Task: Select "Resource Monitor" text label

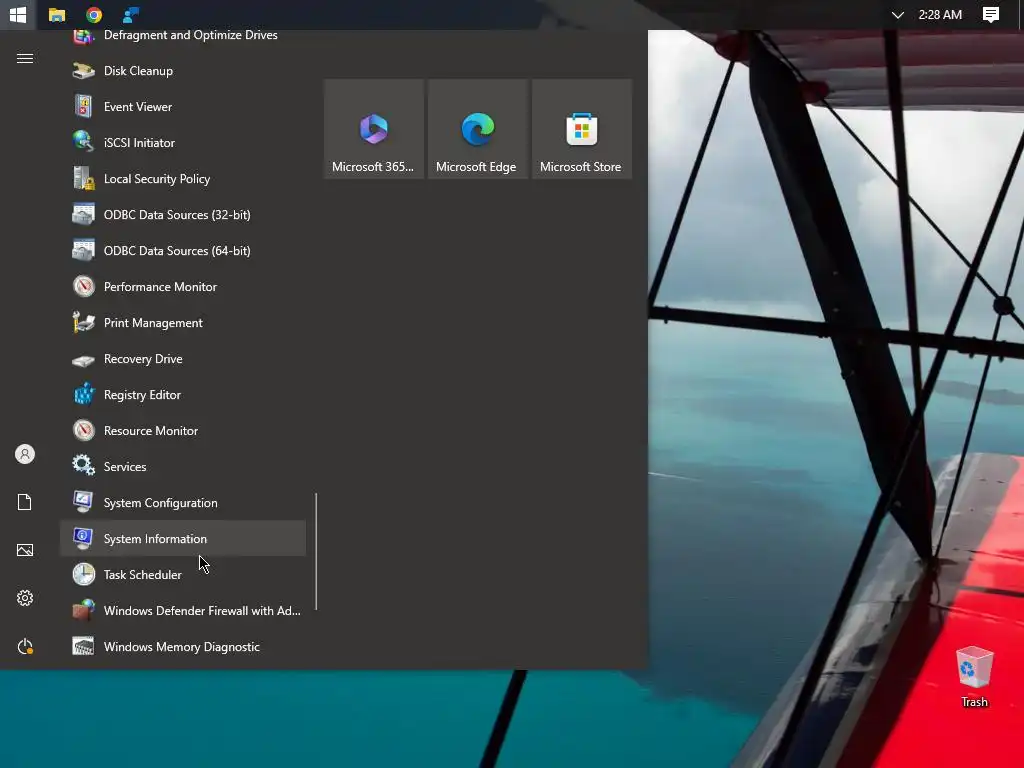Action: pos(150,430)
